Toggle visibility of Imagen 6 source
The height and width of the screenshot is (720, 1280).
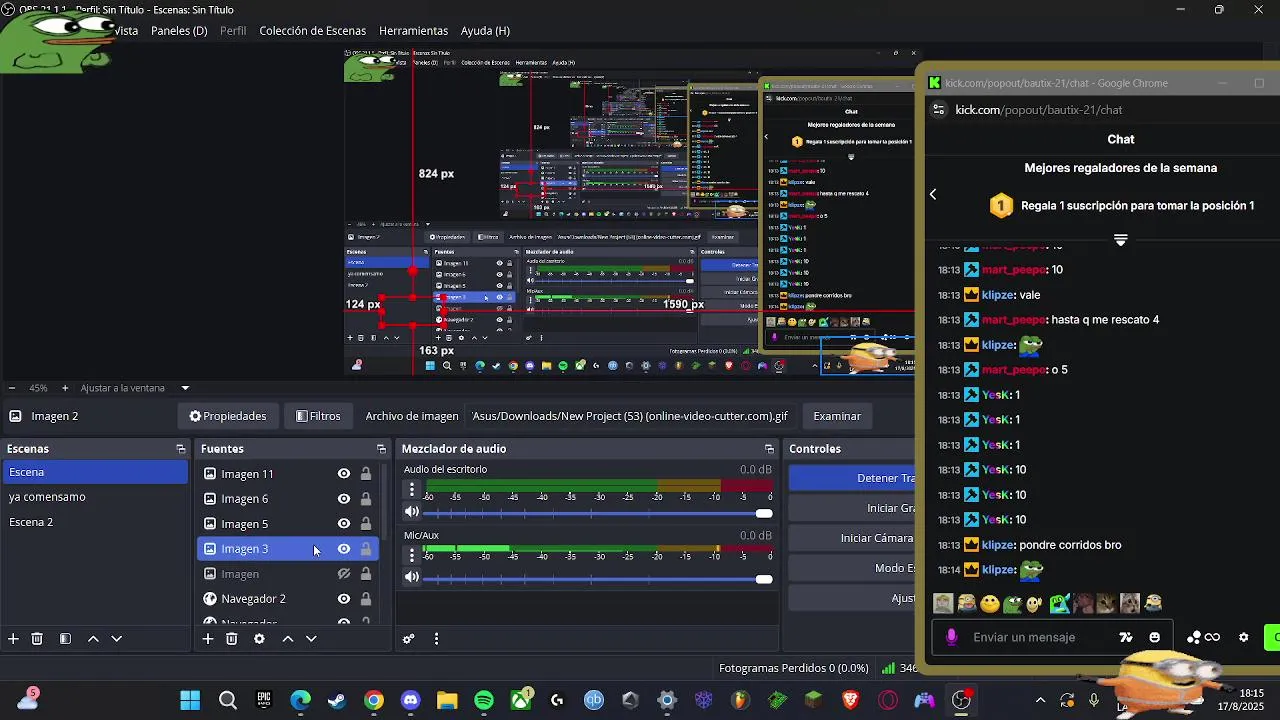pos(343,499)
